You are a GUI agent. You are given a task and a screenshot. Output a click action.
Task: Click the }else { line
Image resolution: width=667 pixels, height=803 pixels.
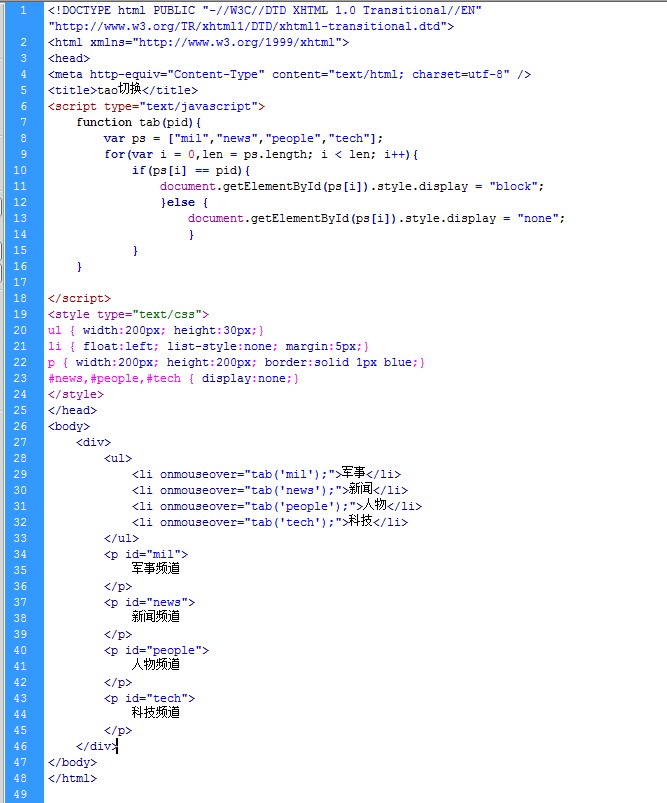coord(184,202)
